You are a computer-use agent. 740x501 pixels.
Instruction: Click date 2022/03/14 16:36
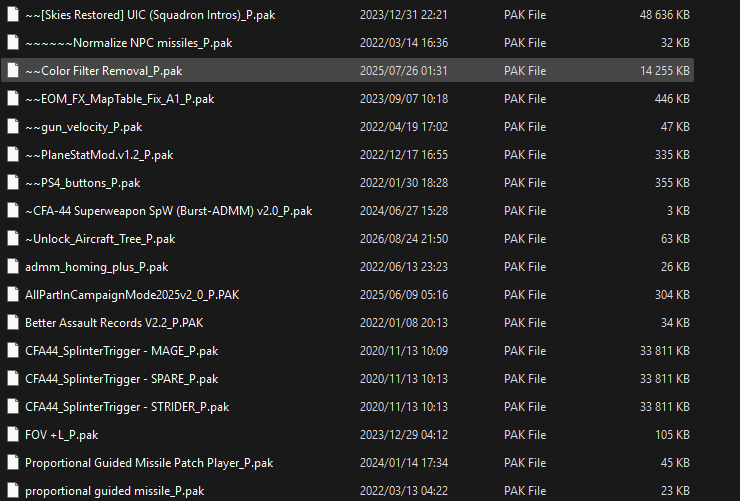click(404, 43)
